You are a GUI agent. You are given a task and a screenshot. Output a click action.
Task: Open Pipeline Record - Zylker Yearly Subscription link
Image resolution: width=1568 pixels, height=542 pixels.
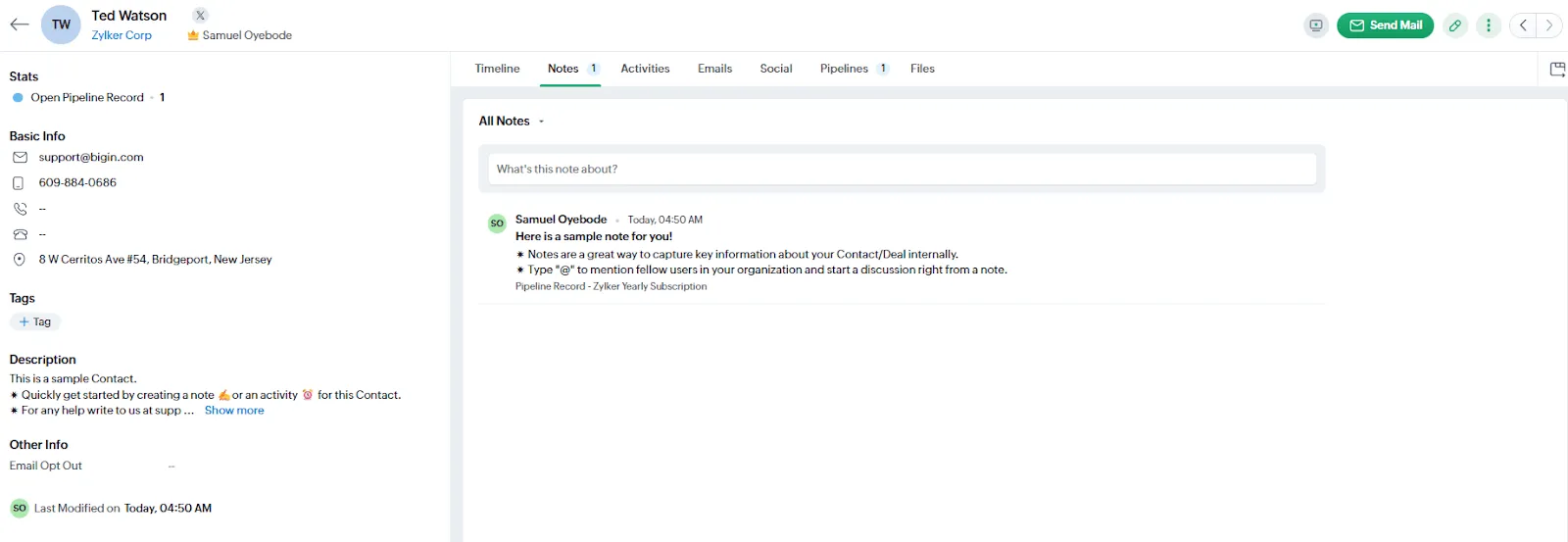click(x=611, y=286)
